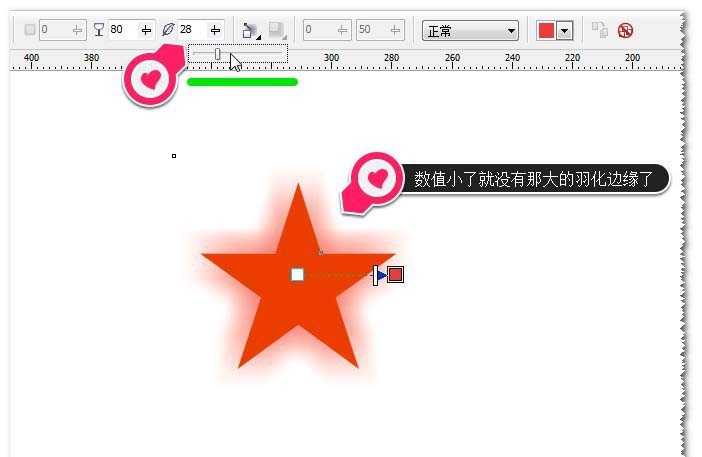Image resolution: width=702 pixels, height=457 pixels.
Task: Click the shadow feathering feather icon
Action: point(168,30)
